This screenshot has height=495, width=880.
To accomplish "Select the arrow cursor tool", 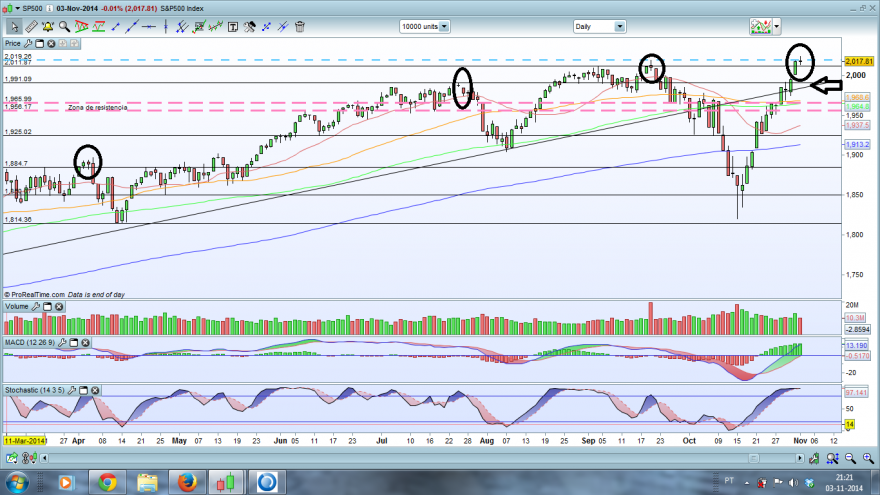I will 14,26.
